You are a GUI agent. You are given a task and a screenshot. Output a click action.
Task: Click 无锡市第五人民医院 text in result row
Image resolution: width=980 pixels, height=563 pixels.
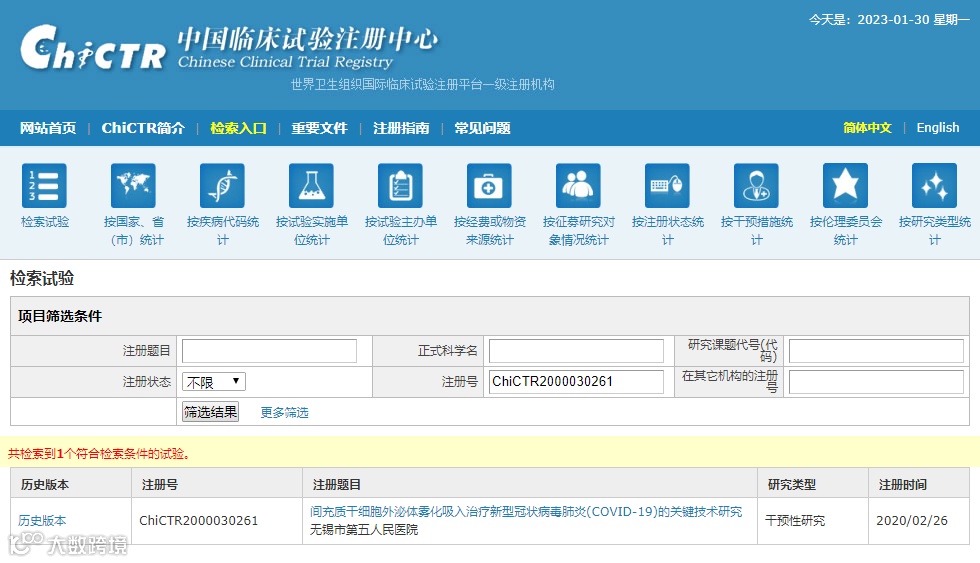coord(364,530)
